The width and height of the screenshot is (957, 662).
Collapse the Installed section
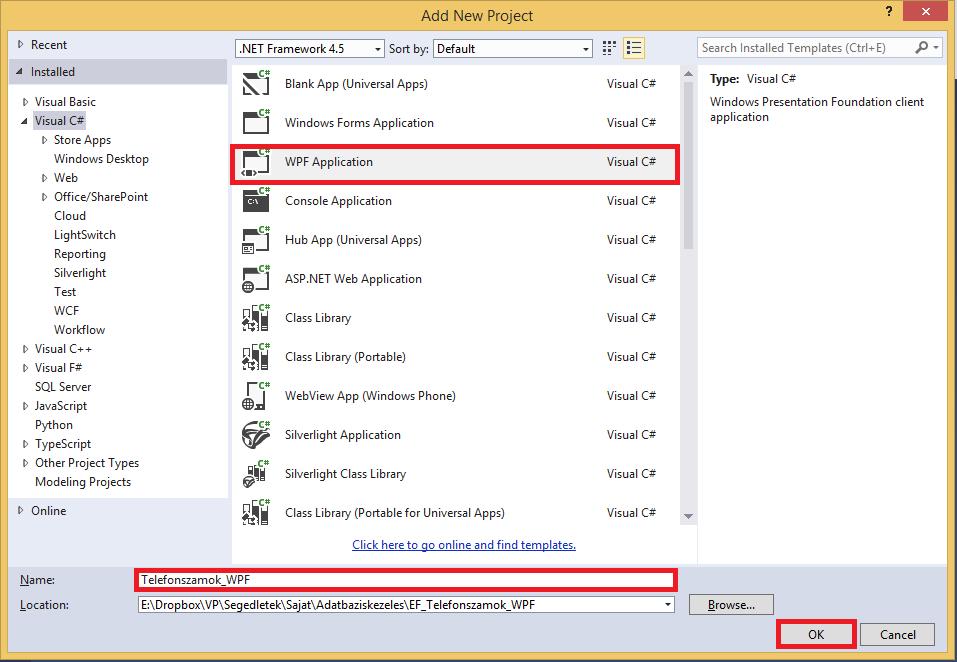(20, 71)
